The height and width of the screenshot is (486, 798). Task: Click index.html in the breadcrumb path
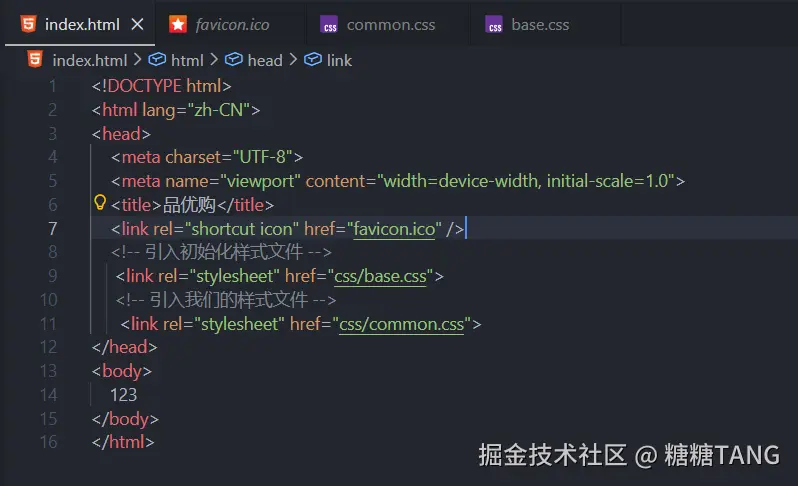(x=90, y=60)
